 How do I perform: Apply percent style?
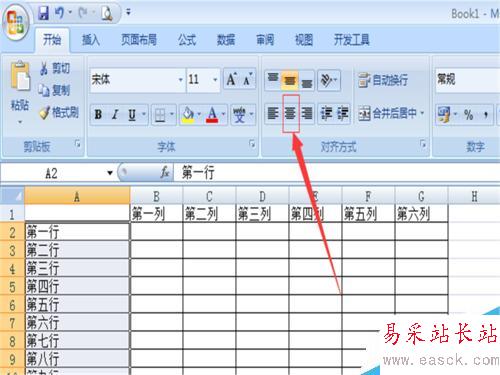(469, 115)
